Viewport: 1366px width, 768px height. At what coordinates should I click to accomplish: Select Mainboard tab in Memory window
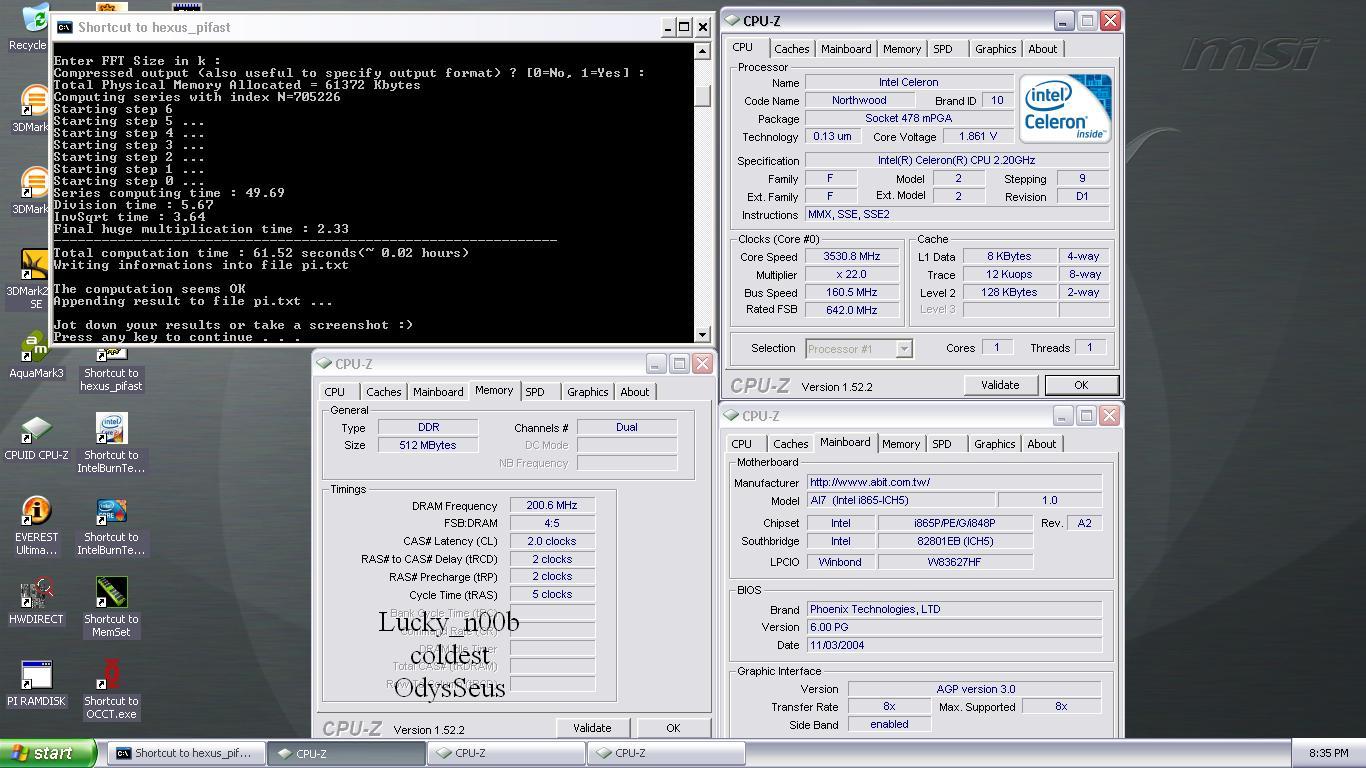(x=438, y=392)
